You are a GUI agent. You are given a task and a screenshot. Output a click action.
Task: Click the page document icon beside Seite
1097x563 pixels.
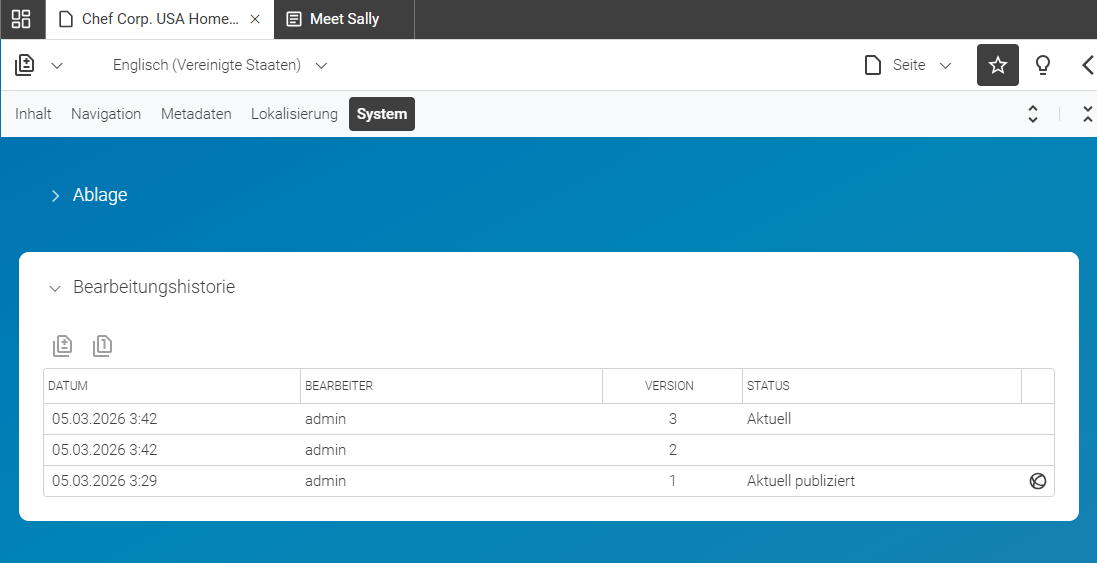[x=872, y=65]
